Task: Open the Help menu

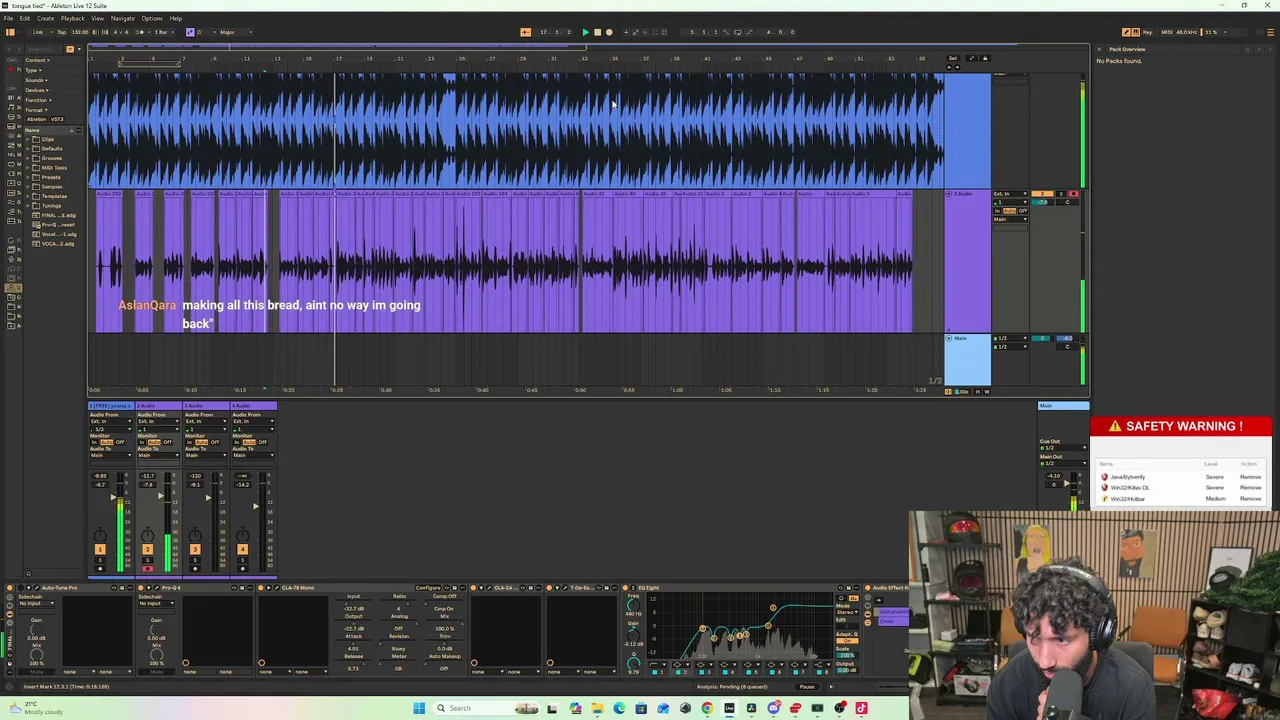Action: pos(176,18)
